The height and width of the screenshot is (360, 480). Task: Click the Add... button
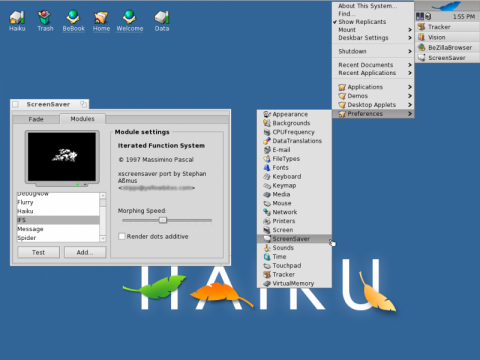coord(85,252)
